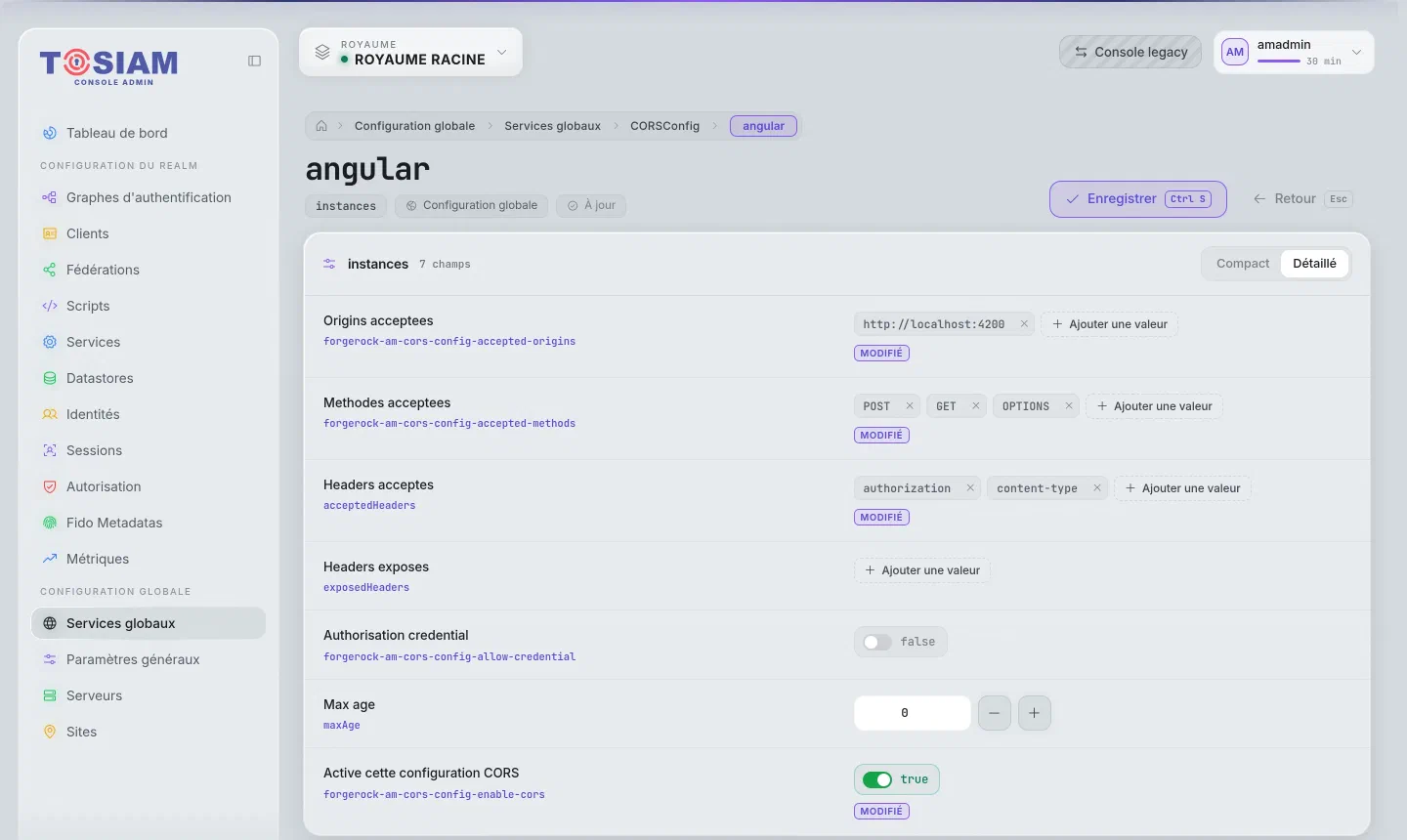Add a value to Methodes acceptees

click(x=1154, y=406)
